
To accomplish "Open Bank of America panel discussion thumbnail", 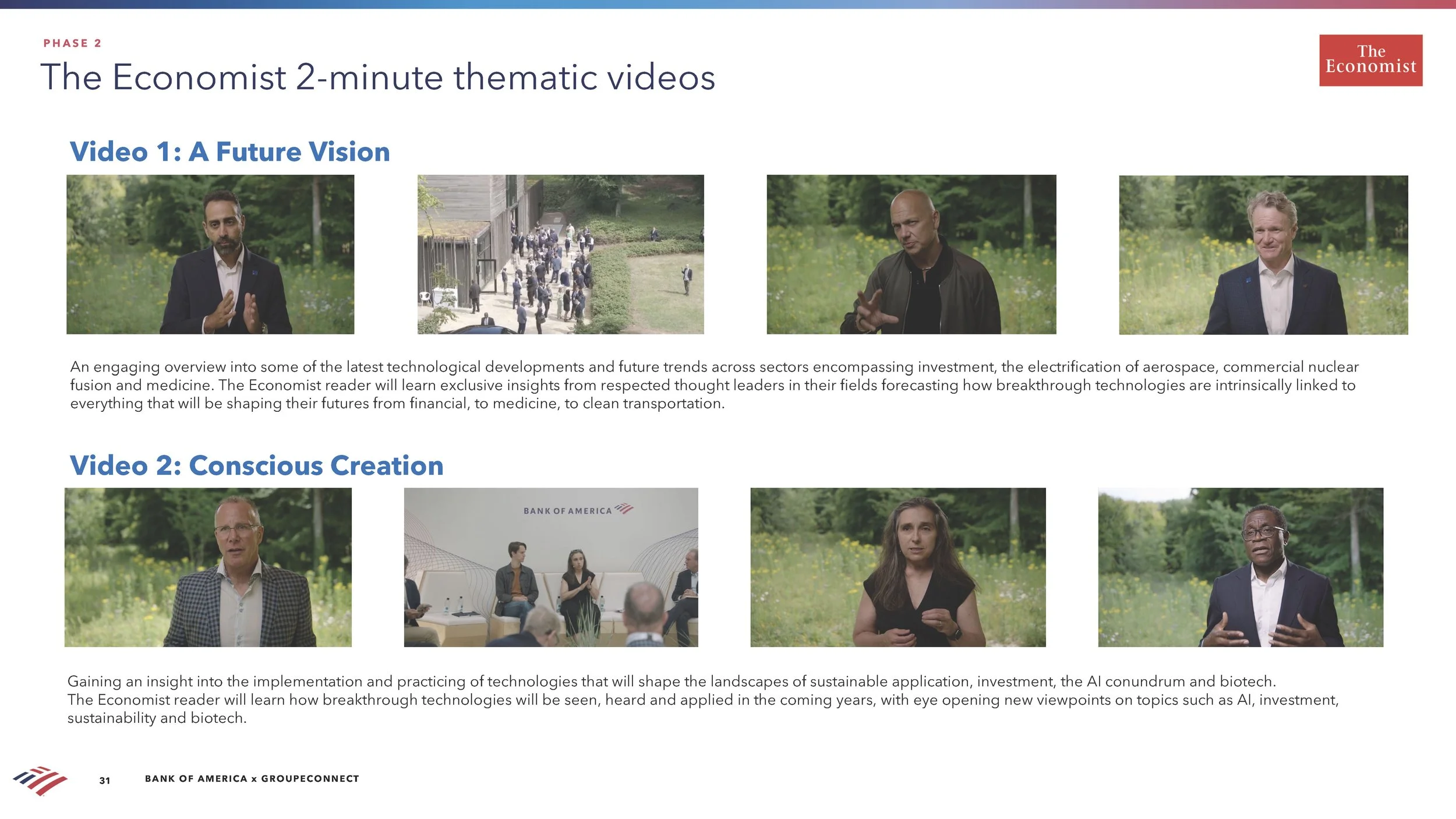I will (x=551, y=567).
